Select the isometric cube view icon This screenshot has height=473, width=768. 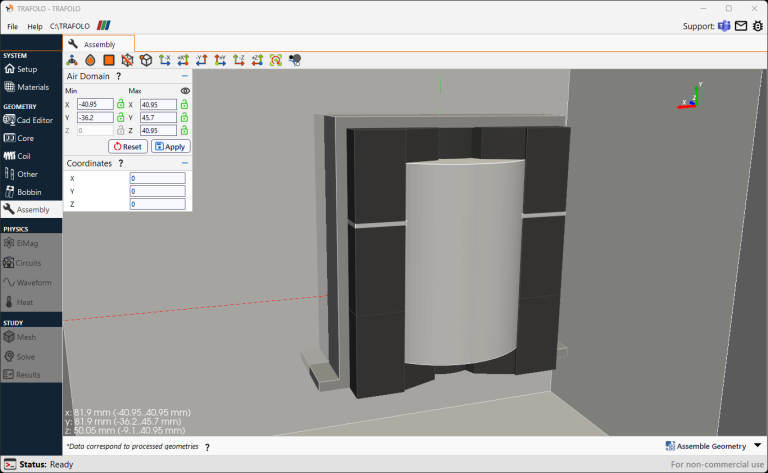pos(146,60)
